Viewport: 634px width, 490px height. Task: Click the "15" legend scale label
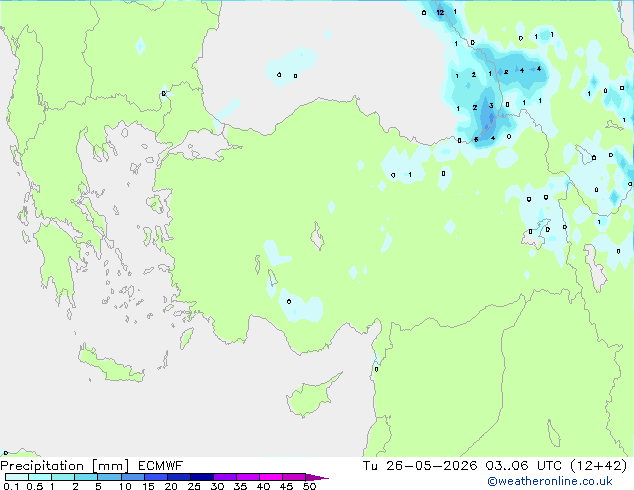[148, 486]
